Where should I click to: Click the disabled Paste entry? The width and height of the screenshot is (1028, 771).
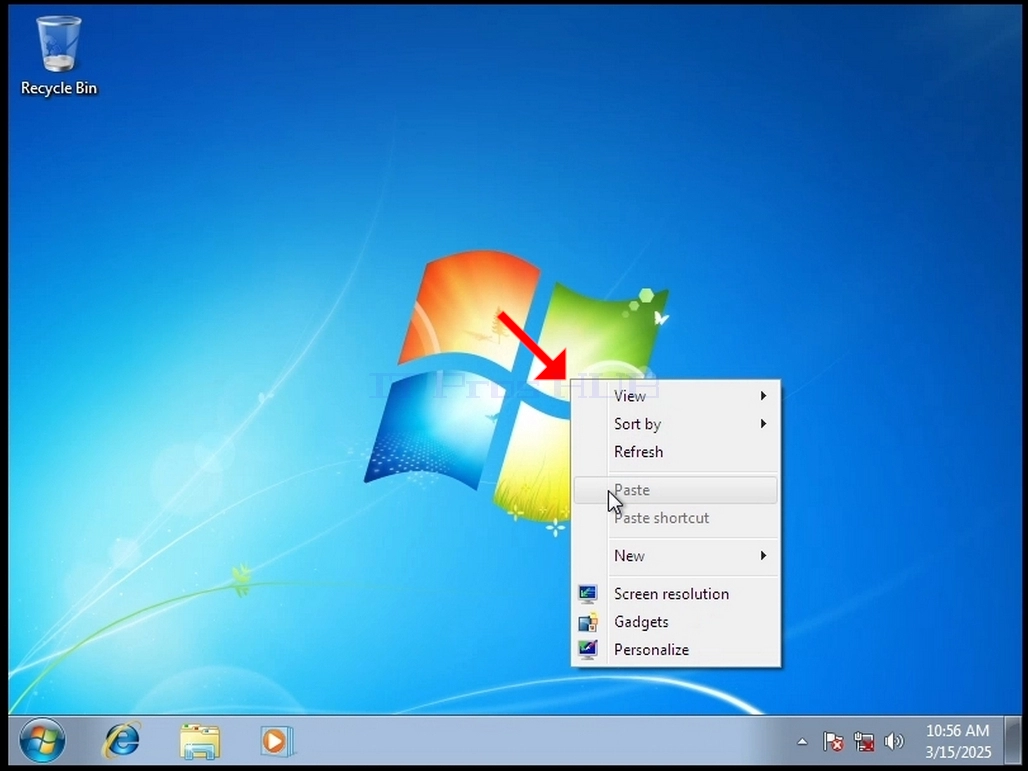(x=675, y=490)
